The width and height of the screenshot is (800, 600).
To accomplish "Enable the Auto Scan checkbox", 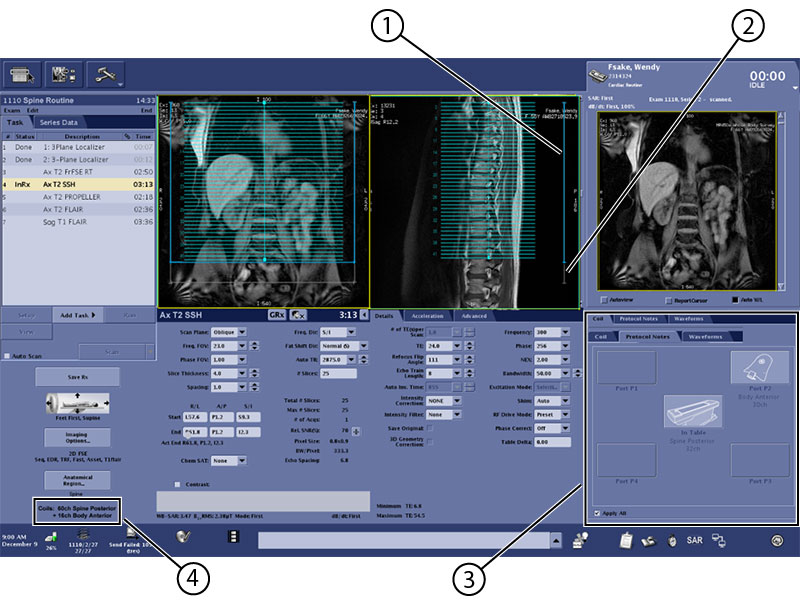I will pyautogui.click(x=7, y=356).
